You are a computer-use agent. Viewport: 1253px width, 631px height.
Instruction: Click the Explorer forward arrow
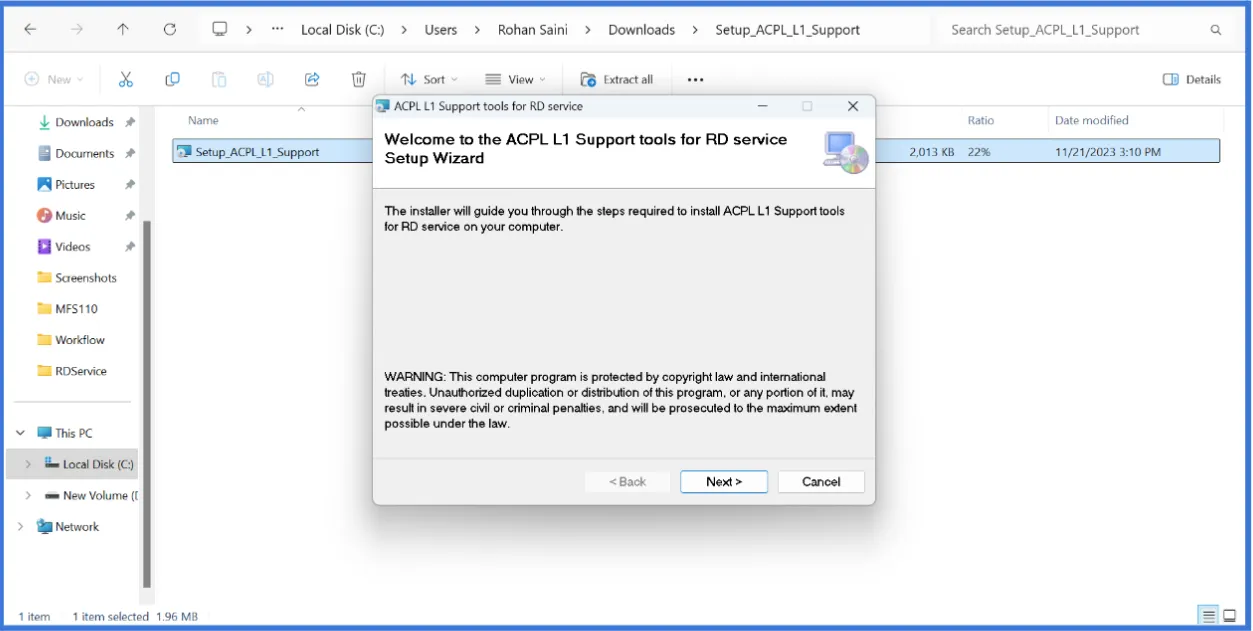77,30
